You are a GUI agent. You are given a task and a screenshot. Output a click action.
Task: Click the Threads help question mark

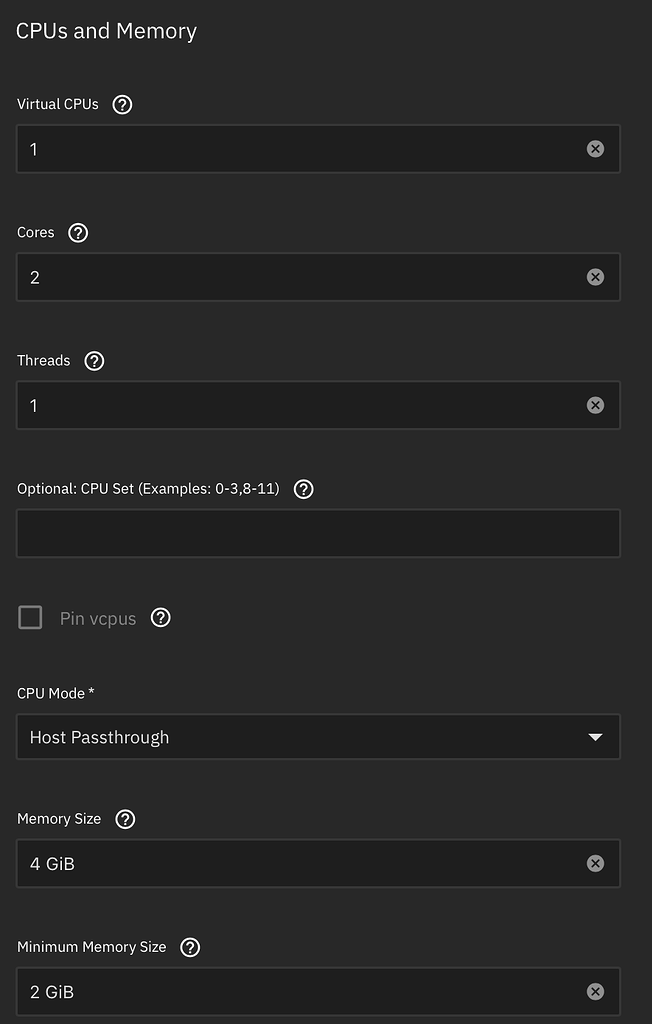click(94, 361)
